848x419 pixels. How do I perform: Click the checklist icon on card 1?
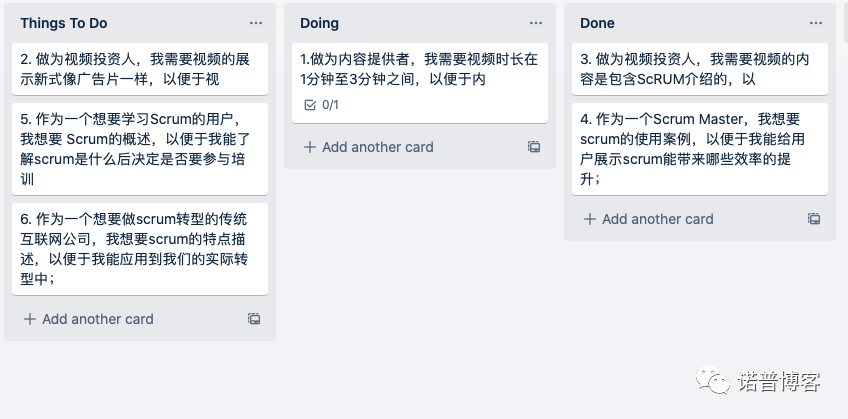coord(310,105)
